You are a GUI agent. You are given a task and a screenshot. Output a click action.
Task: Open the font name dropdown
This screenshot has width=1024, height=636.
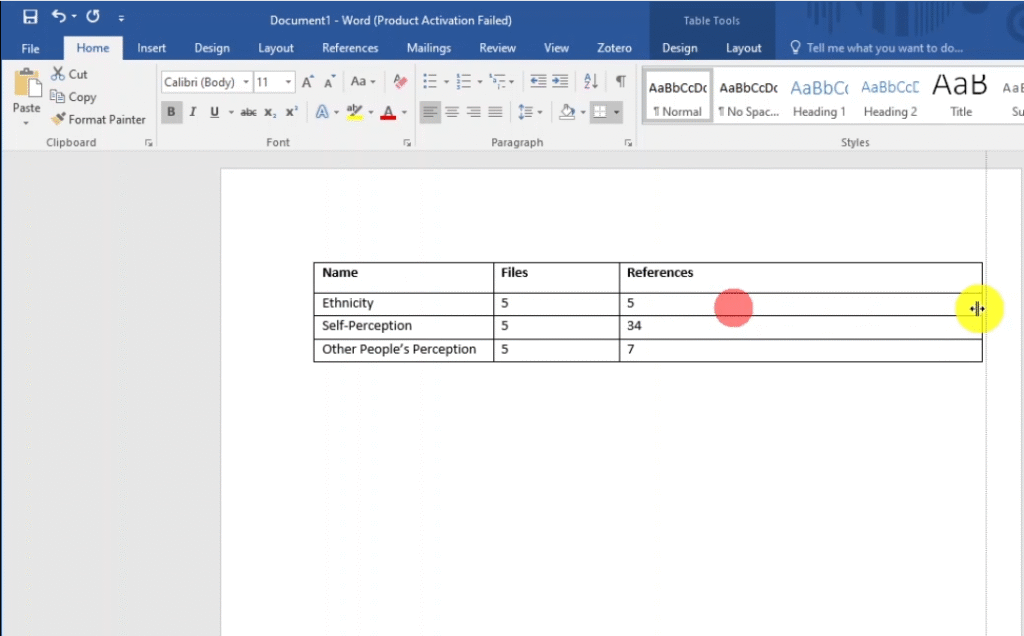(x=246, y=82)
